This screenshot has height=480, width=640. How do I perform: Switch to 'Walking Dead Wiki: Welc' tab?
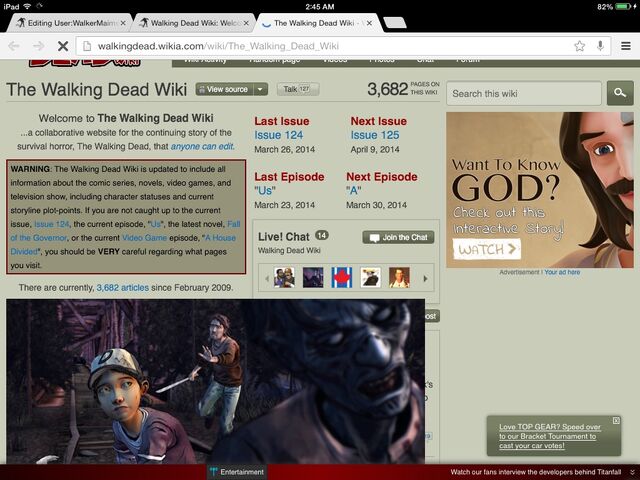[x=193, y=23]
